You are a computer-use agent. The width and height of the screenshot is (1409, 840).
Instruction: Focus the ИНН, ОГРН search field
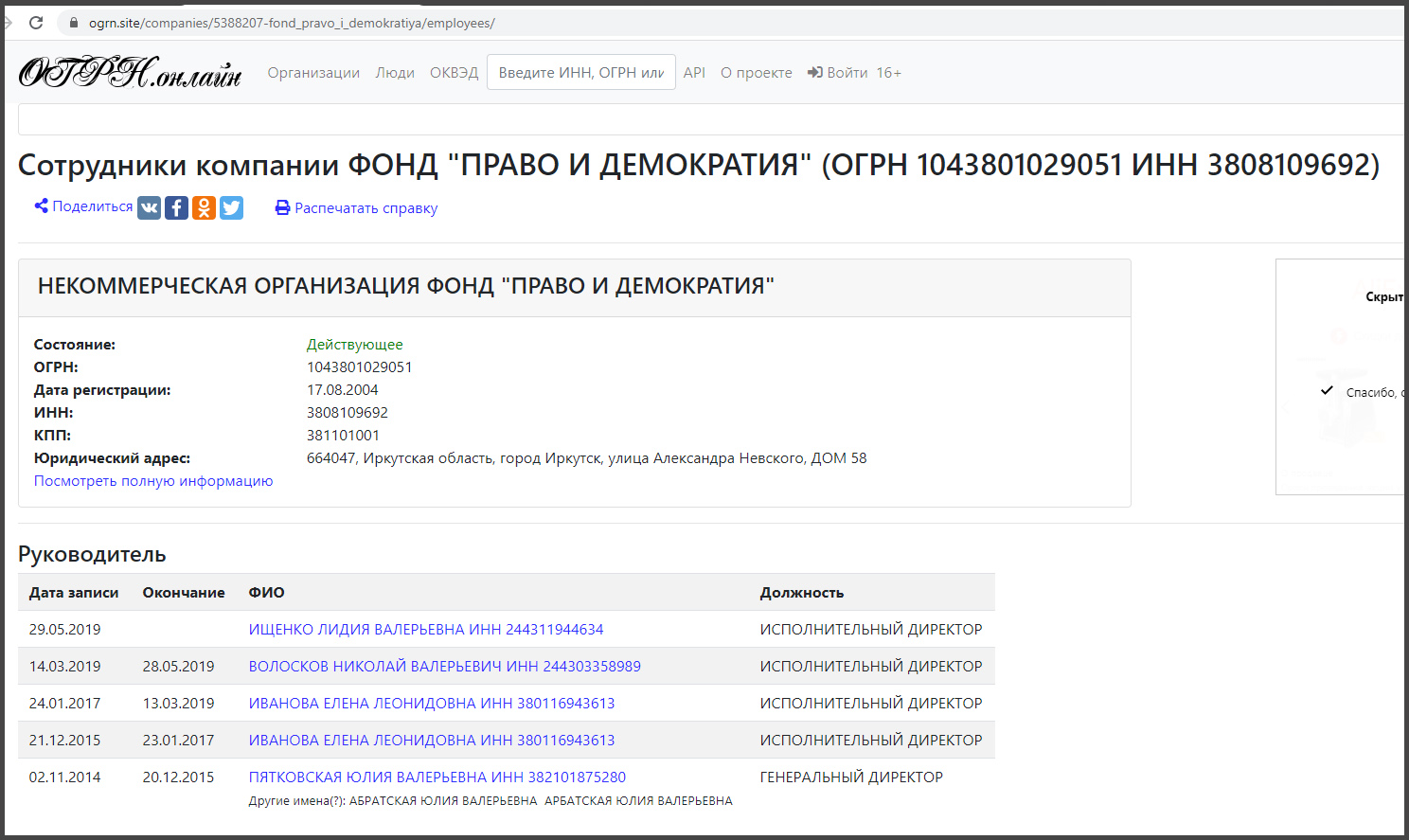tap(580, 73)
